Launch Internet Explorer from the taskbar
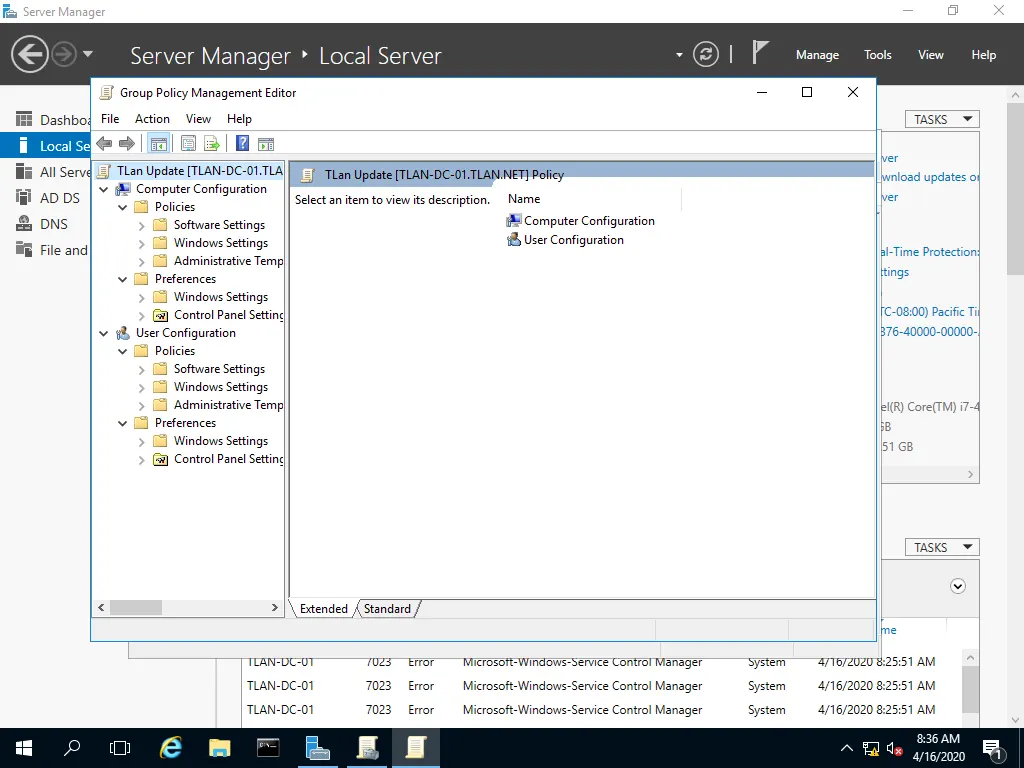The height and width of the screenshot is (768, 1024). 170,748
